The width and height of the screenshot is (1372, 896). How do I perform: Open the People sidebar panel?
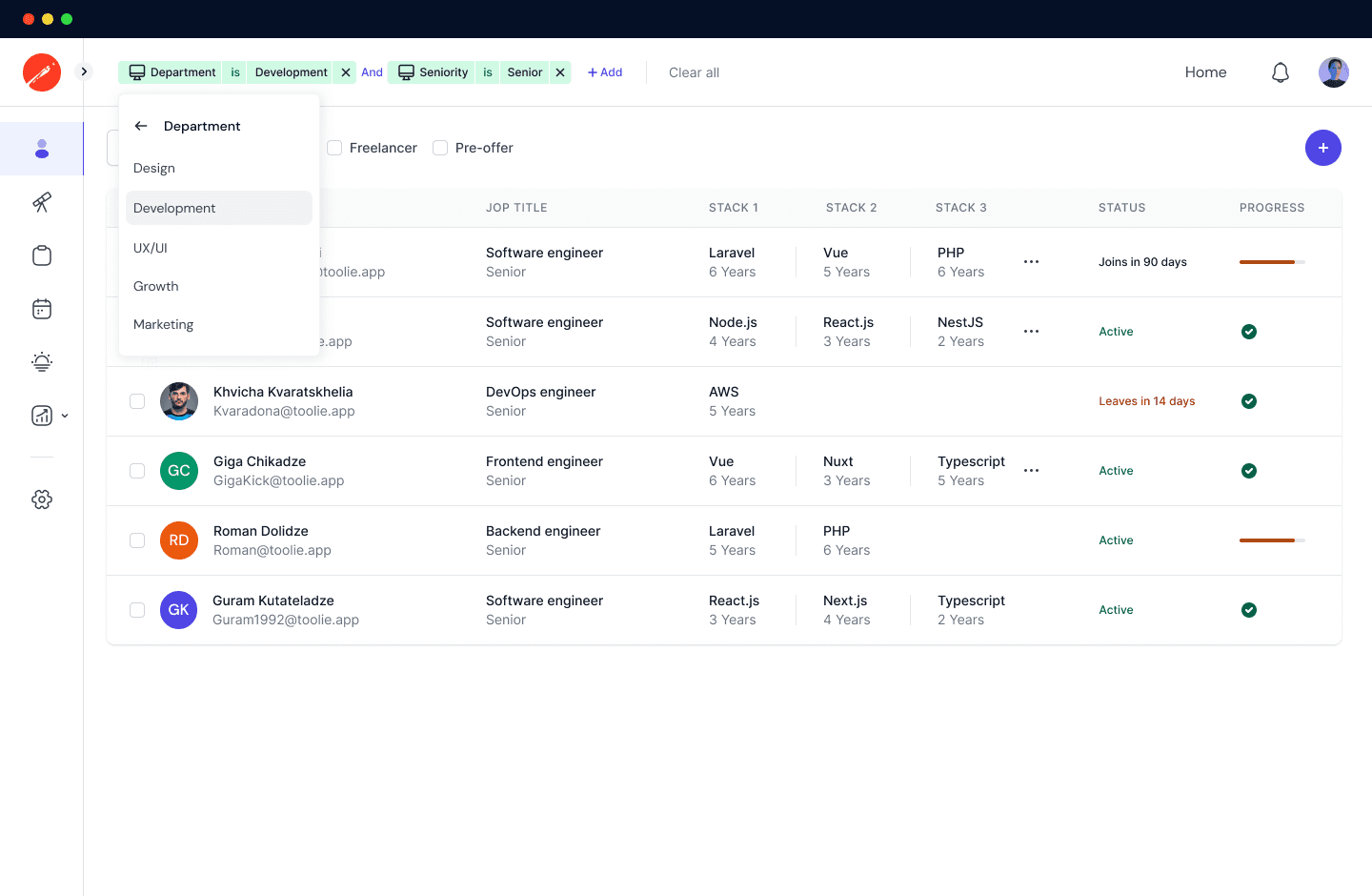coord(42,149)
